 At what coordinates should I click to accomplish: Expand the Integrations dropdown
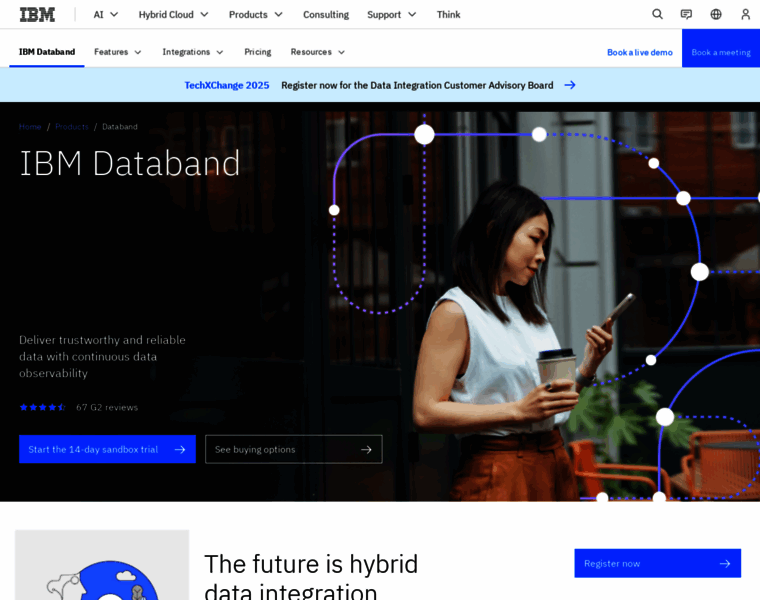[193, 52]
